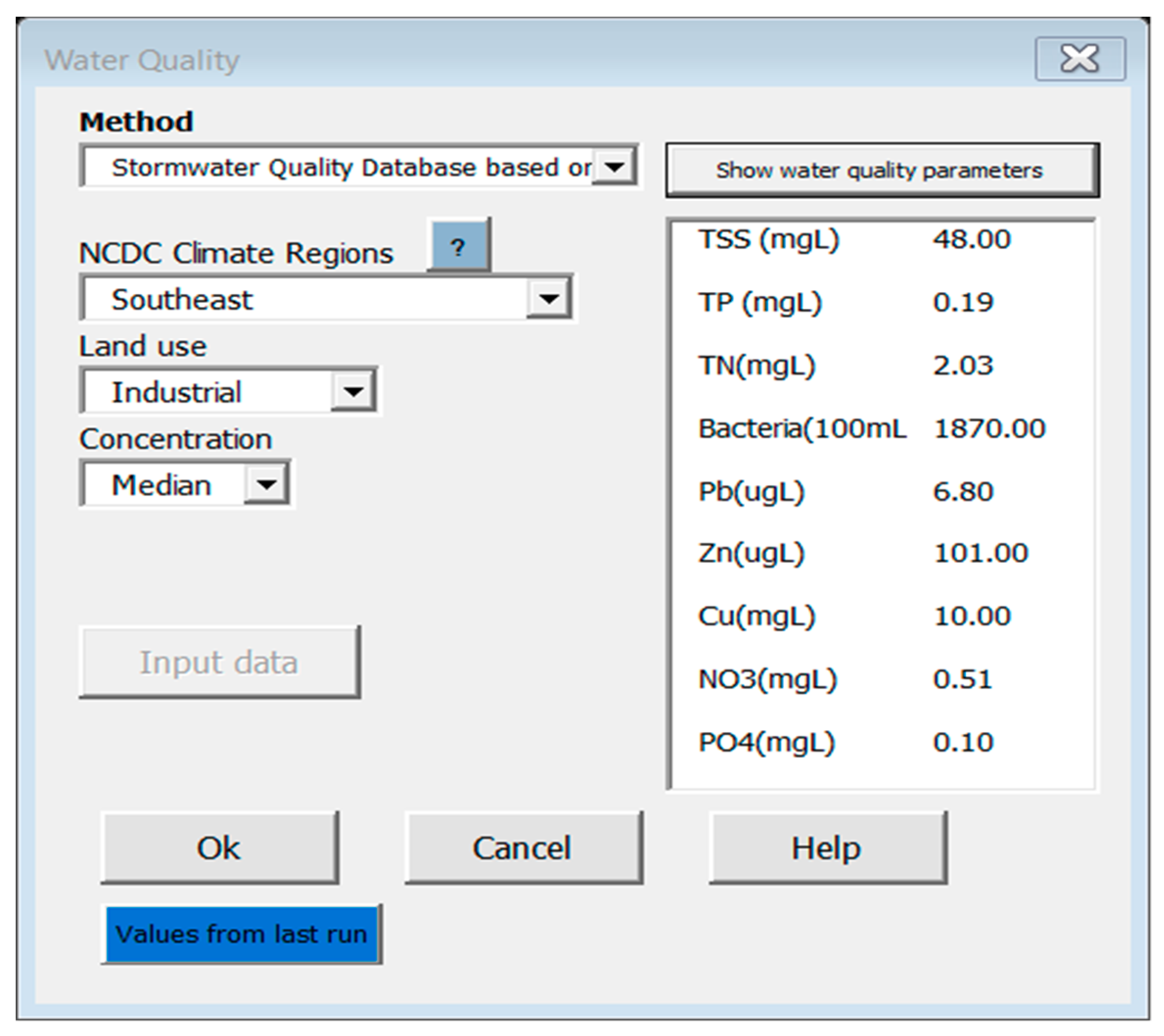Open Help from the bottom button
The height and width of the screenshot is (1036, 1164).
[827, 848]
